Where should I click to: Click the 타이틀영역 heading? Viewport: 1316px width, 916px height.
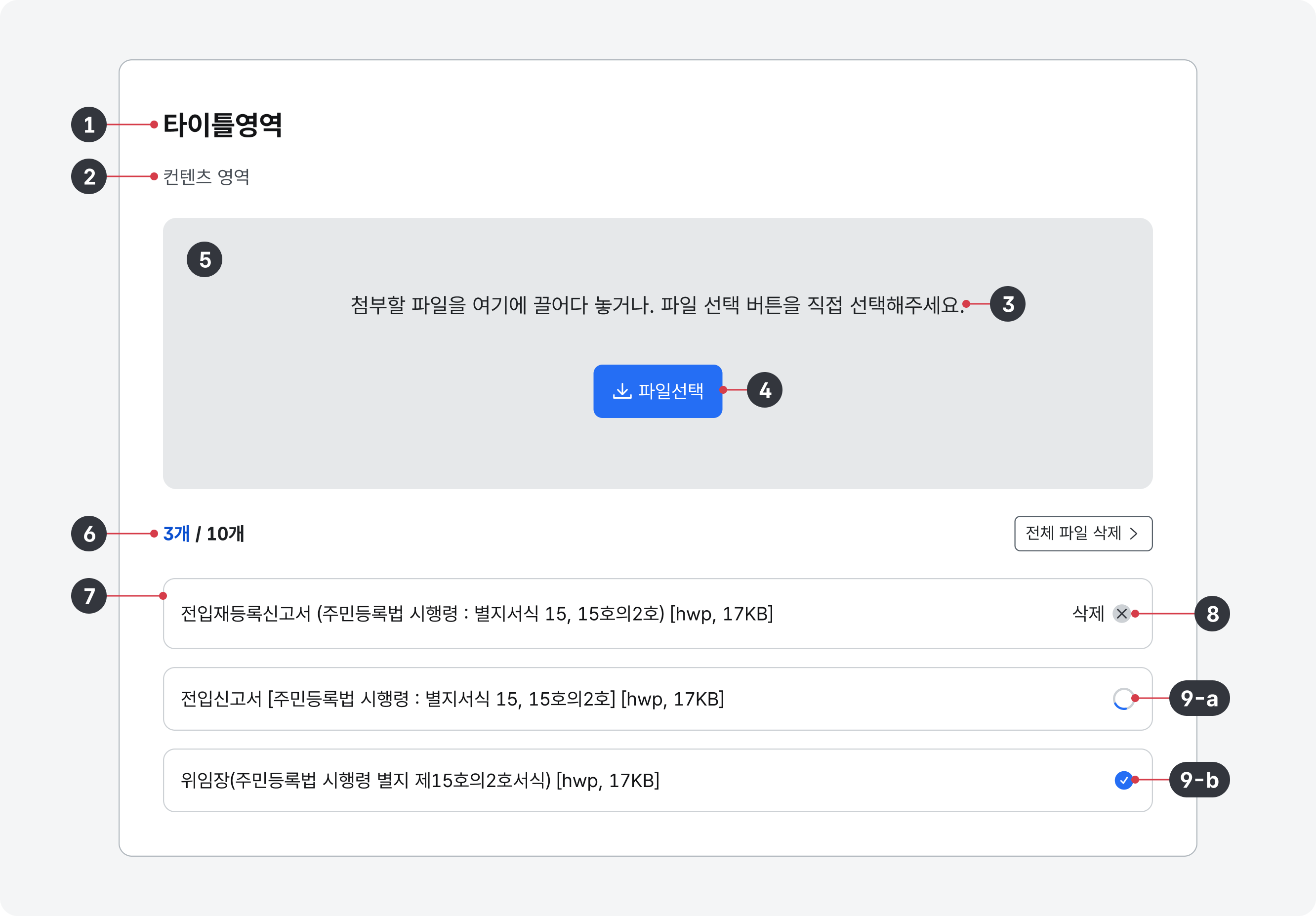[222, 125]
